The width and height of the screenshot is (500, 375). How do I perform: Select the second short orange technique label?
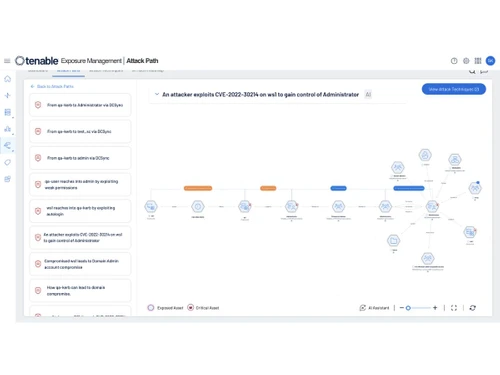[268, 188]
